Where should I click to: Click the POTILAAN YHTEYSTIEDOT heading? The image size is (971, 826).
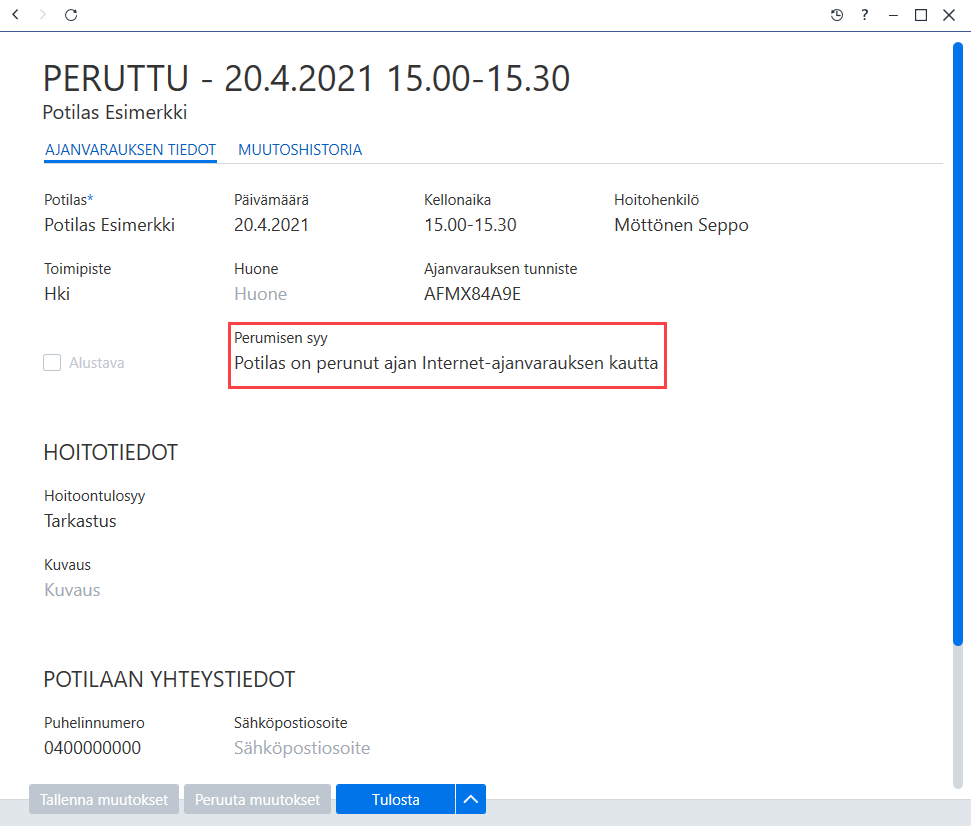click(x=169, y=680)
